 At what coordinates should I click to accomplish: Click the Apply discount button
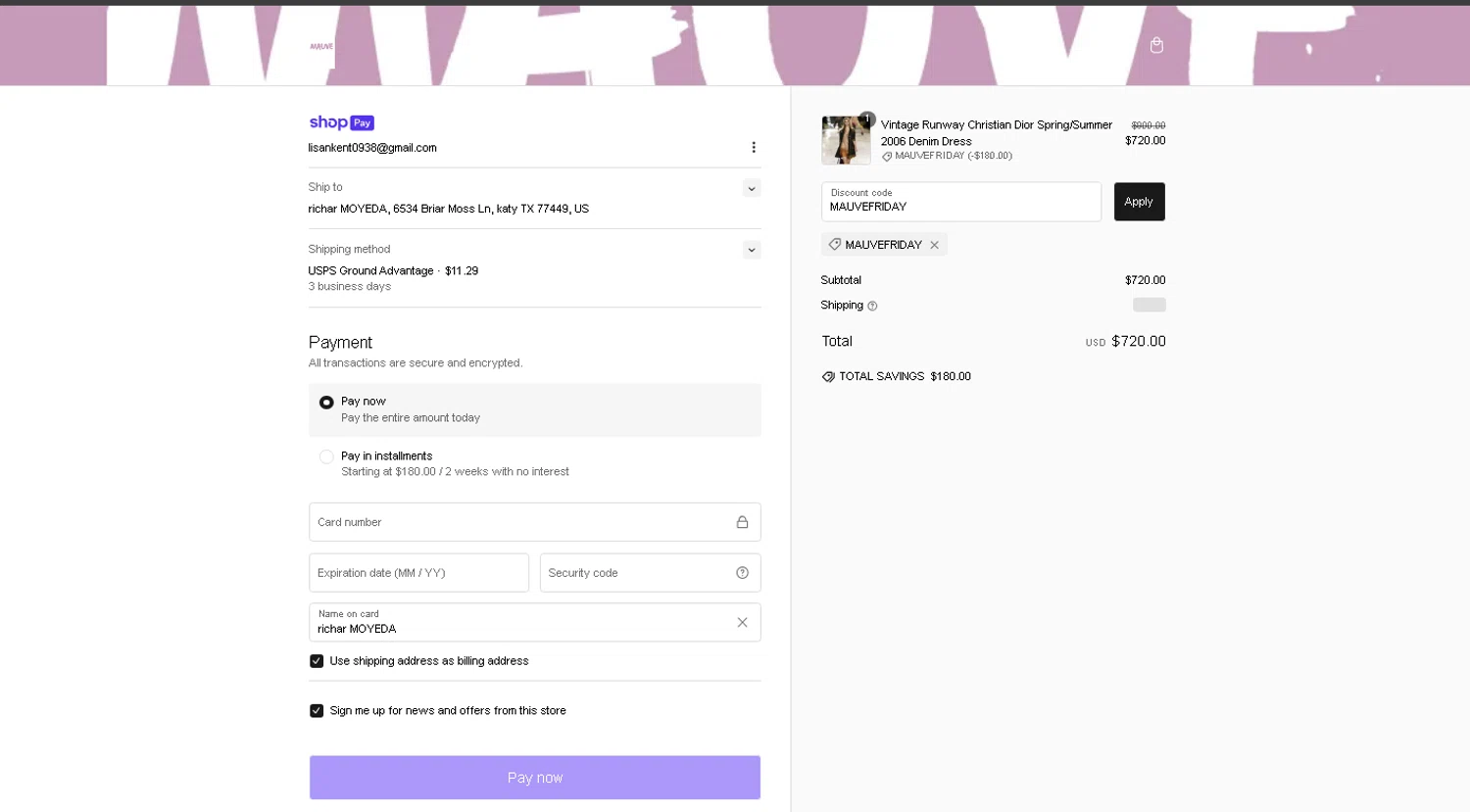1139,202
